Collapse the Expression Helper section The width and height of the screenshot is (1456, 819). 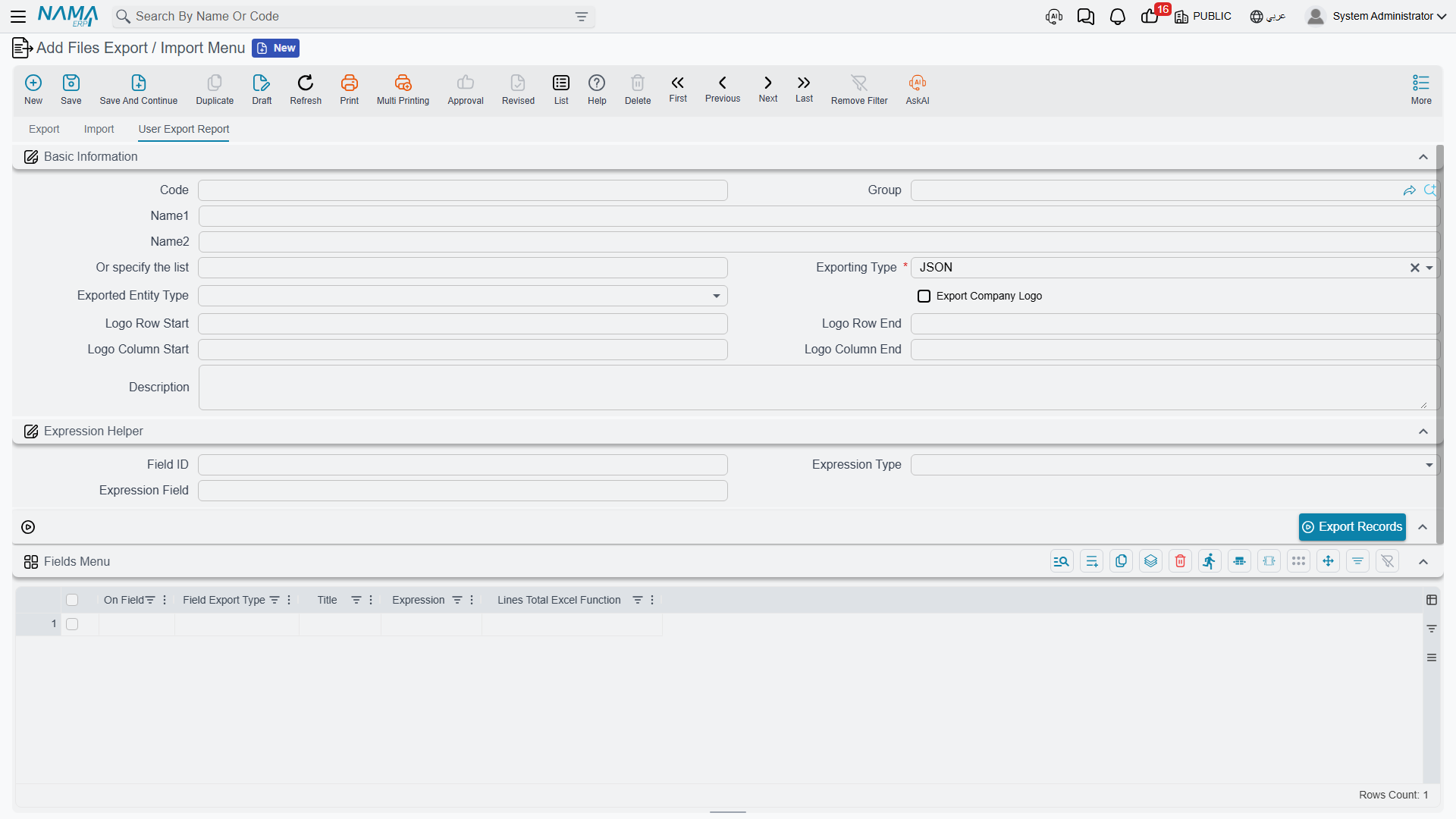(x=1423, y=431)
